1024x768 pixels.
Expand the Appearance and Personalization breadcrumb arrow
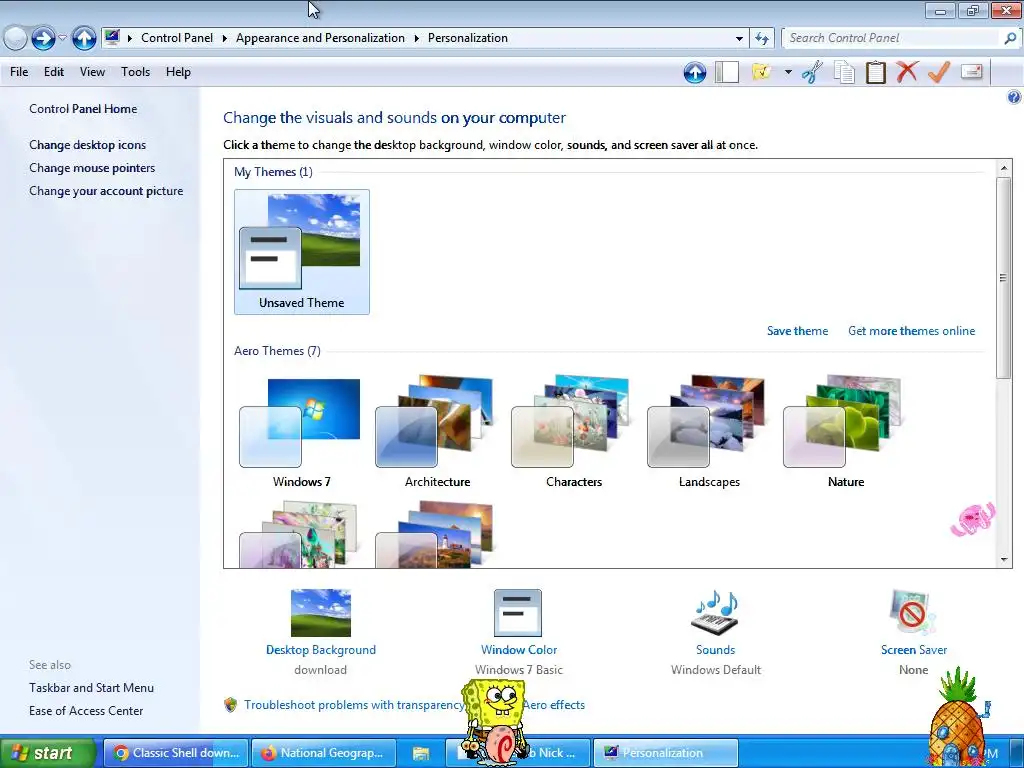pyautogui.click(x=416, y=38)
